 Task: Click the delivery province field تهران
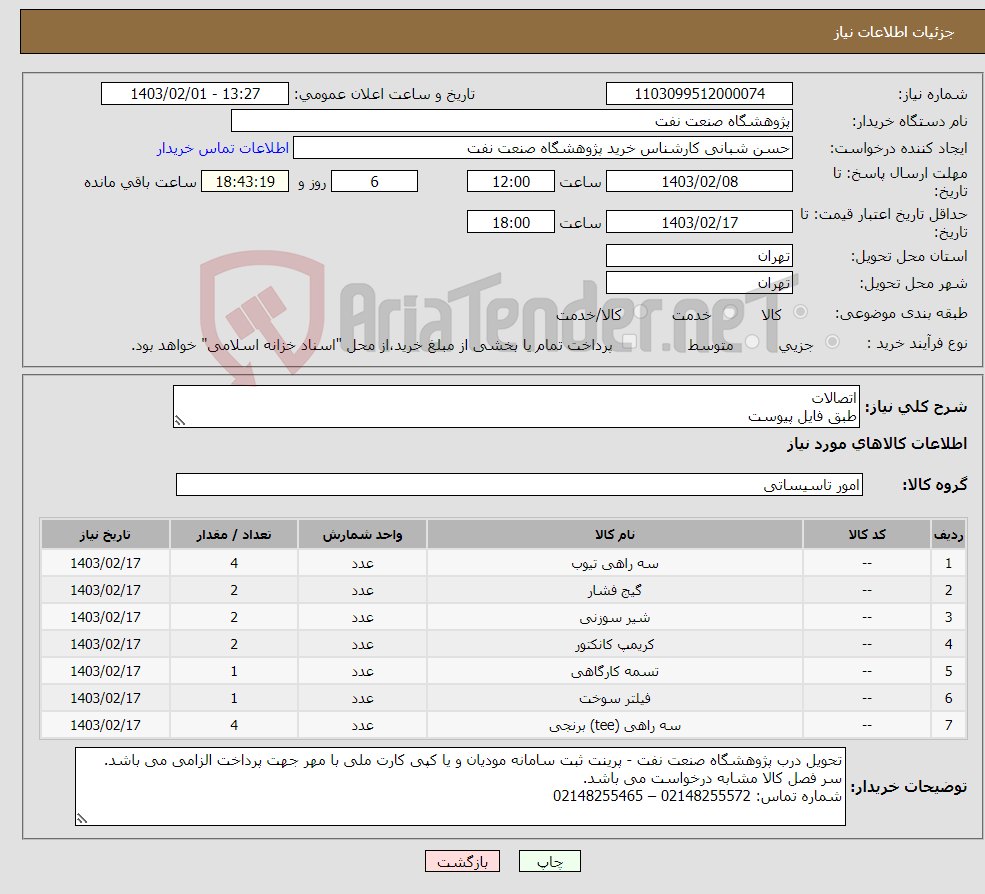pos(699,256)
